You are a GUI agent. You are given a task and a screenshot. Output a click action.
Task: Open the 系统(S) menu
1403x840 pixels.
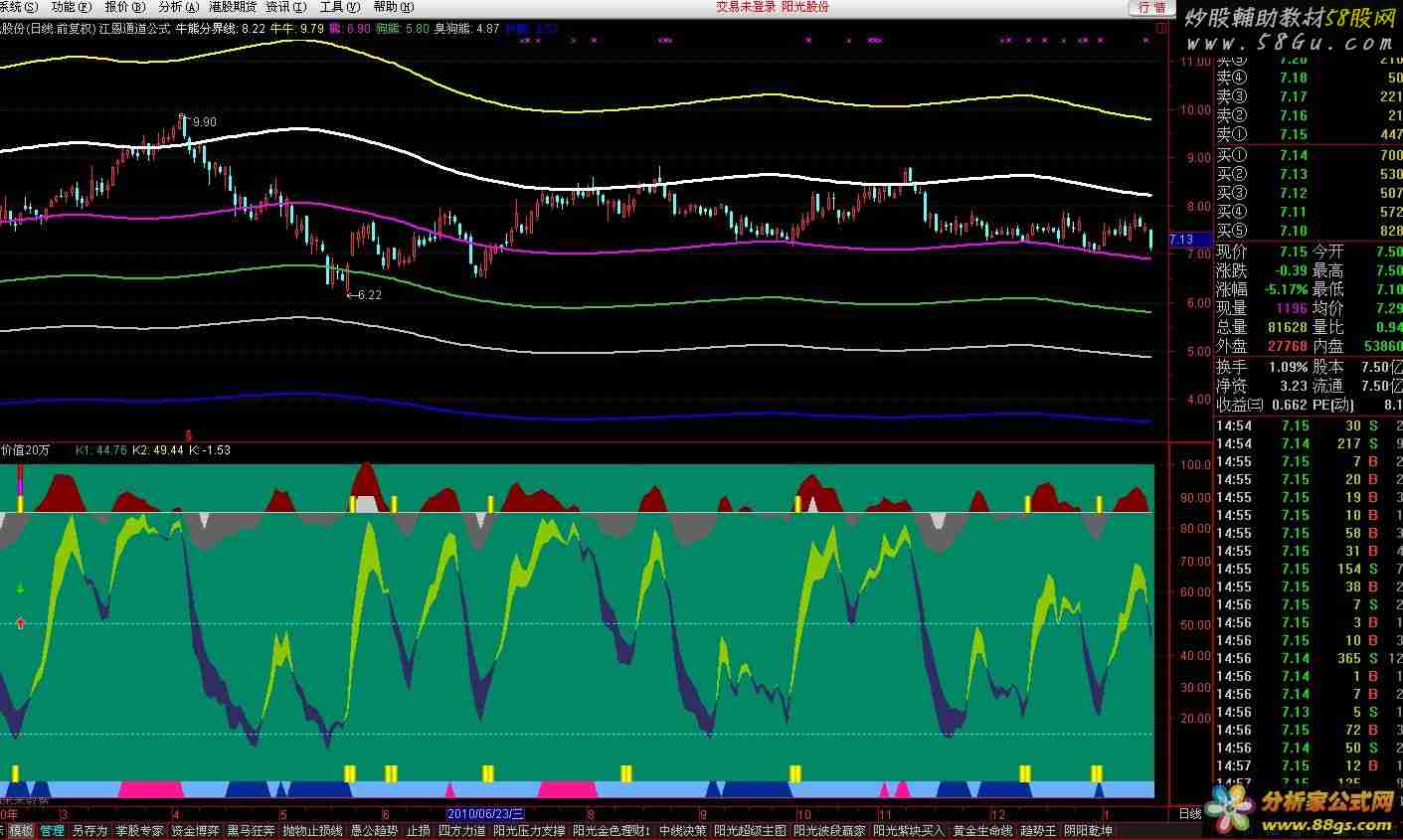point(18,6)
